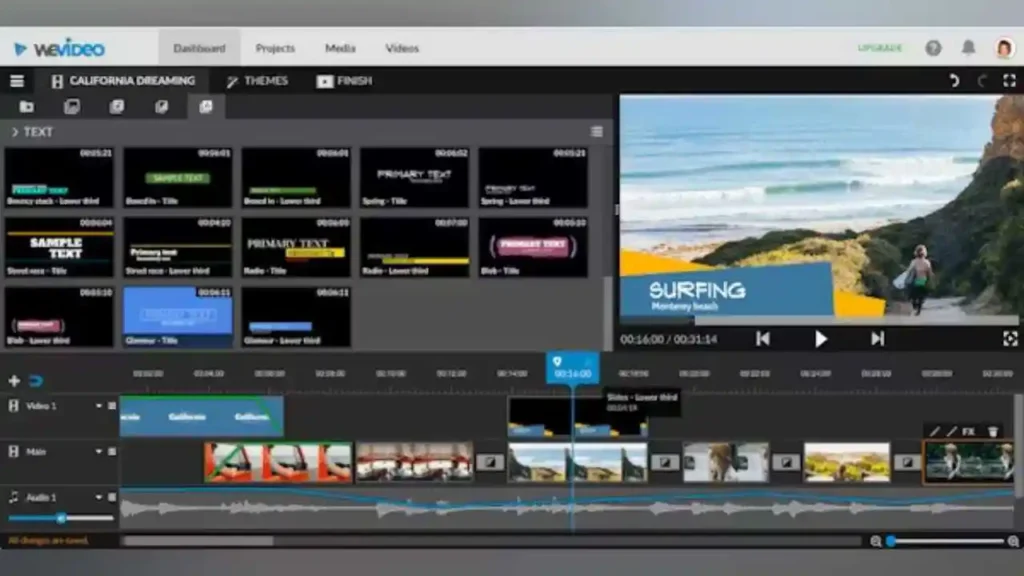The height and width of the screenshot is (576, 1024).
Task: Open transition after the meadow clip
Action: coord(907,462)
